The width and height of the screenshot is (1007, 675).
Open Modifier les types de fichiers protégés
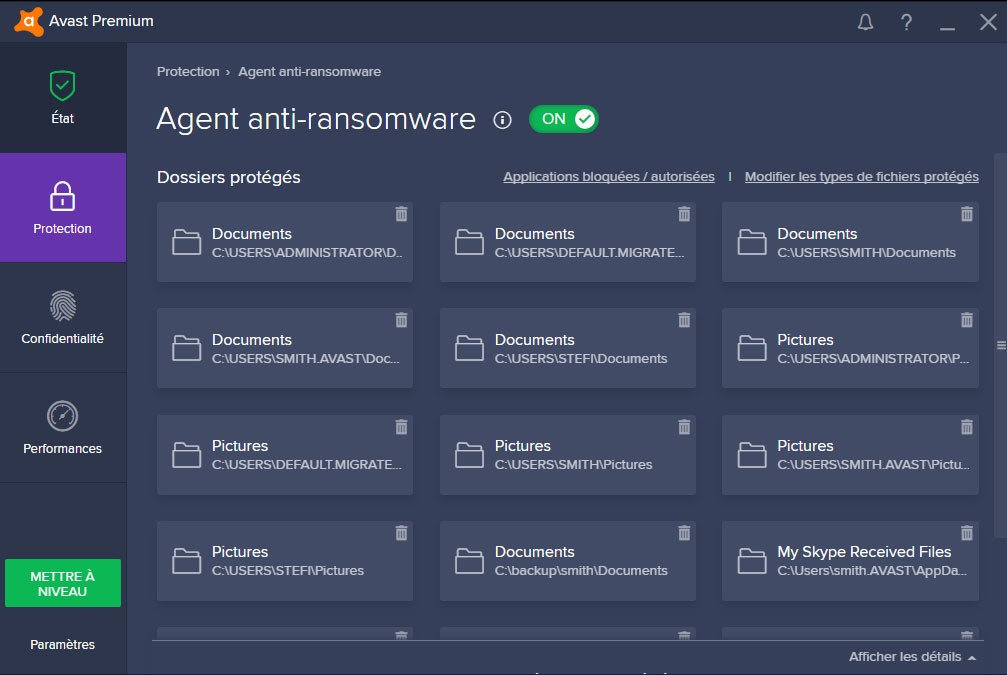861,176
